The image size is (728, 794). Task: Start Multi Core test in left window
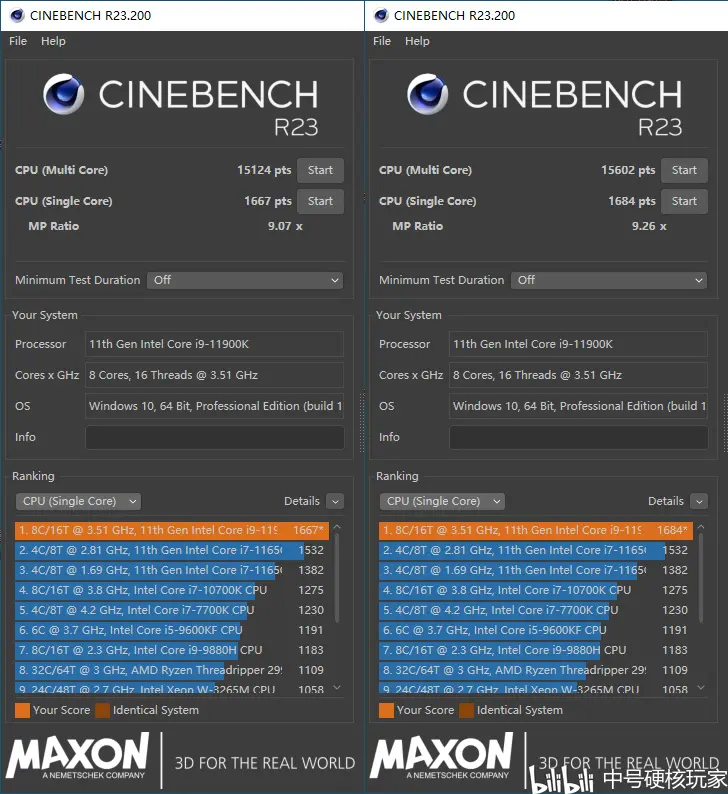320,170
